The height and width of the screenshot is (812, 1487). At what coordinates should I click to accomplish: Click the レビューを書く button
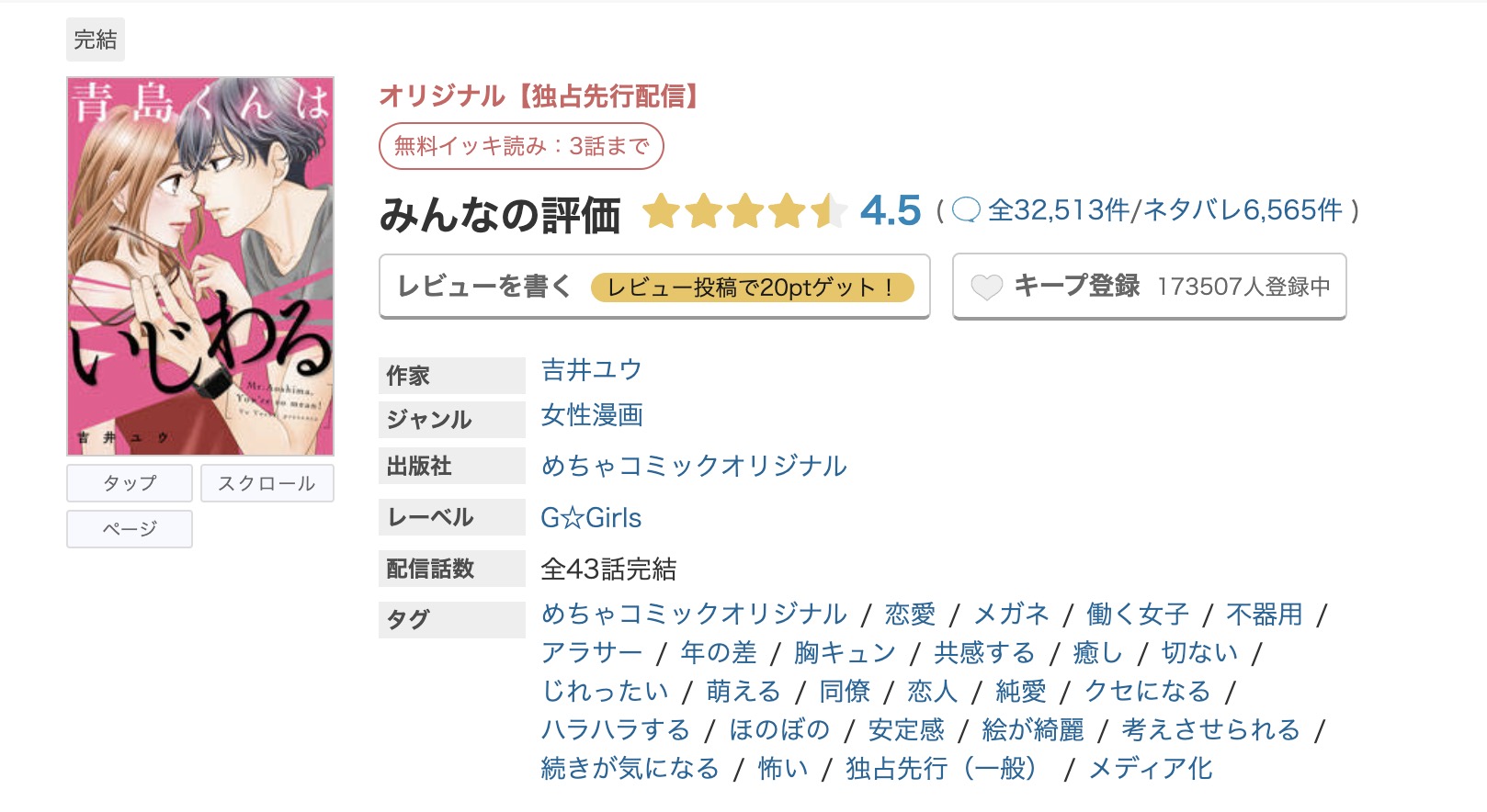[482, 286]
